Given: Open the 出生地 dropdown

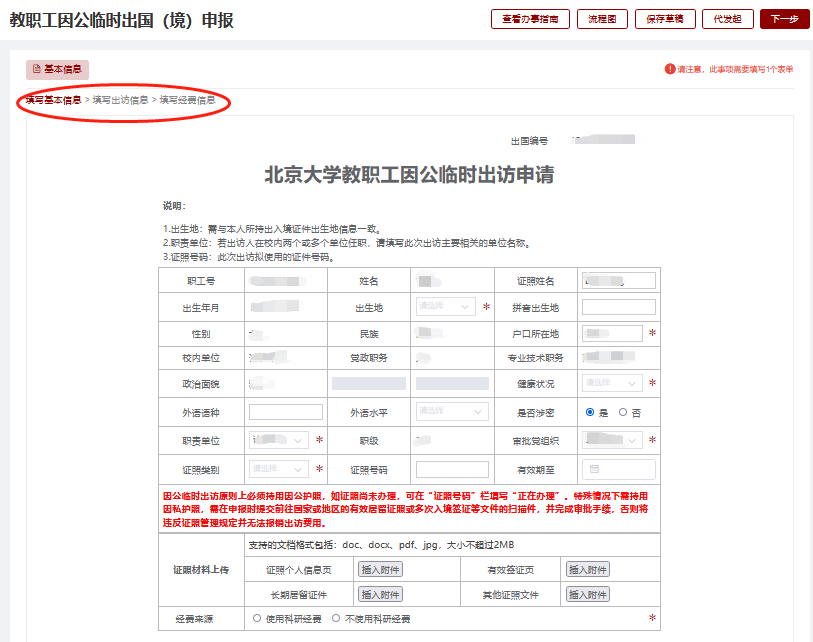Looking at the screenshot, I should [445, 307].
